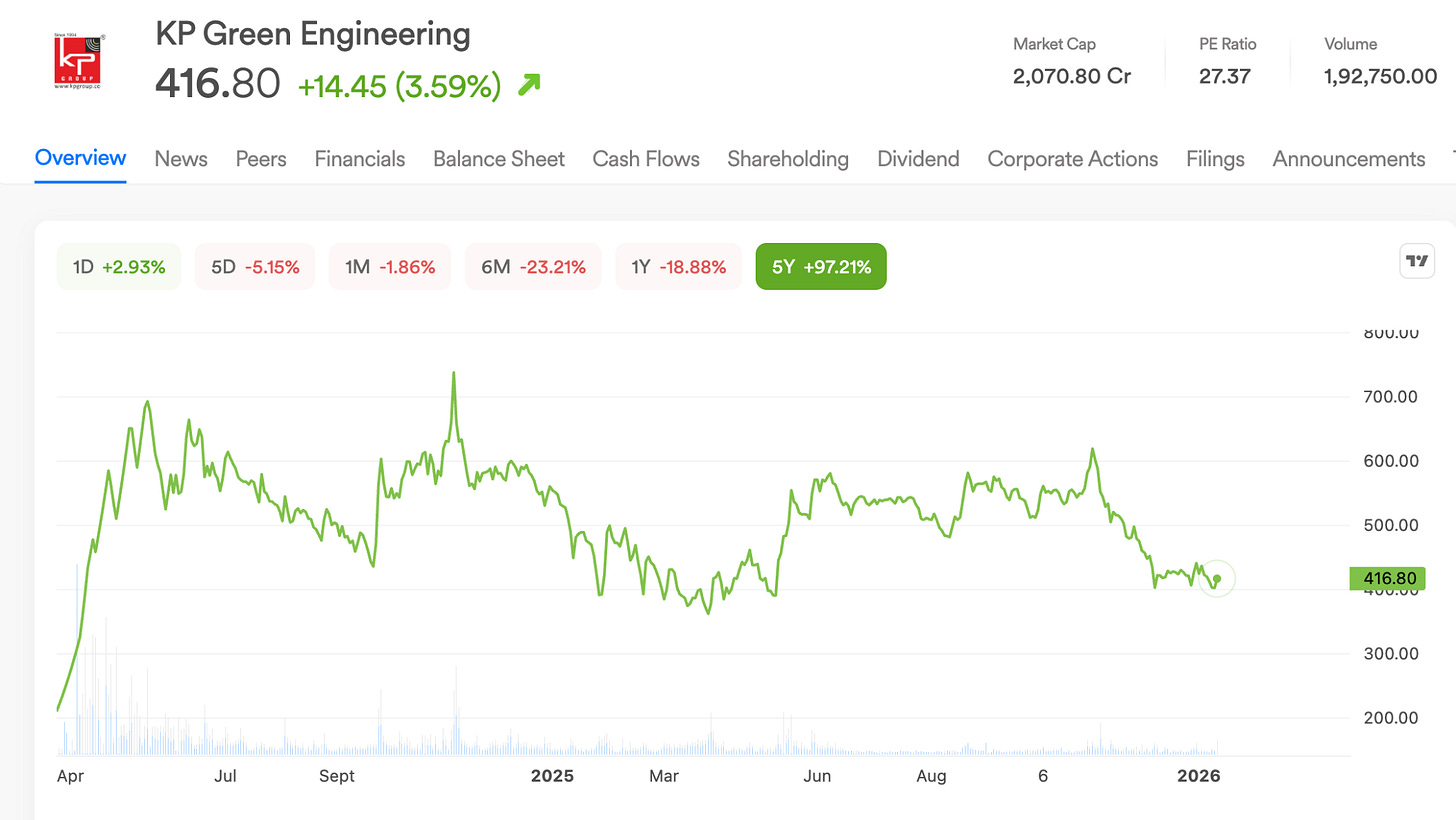The height and width of the screenshot is (820, 1456).
Task: Click the 800.00 y-axis label
Action: coord(1392,333)
